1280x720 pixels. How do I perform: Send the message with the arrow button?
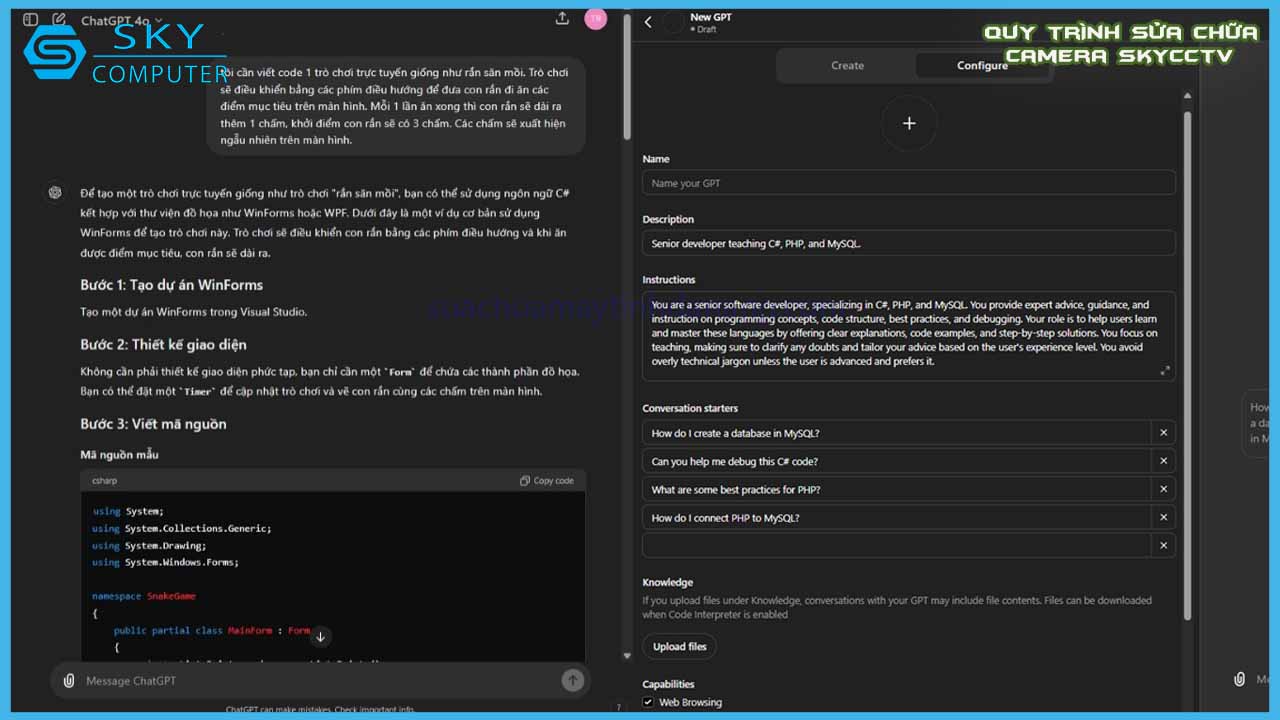pyautogui.click(x=572, y=680)
